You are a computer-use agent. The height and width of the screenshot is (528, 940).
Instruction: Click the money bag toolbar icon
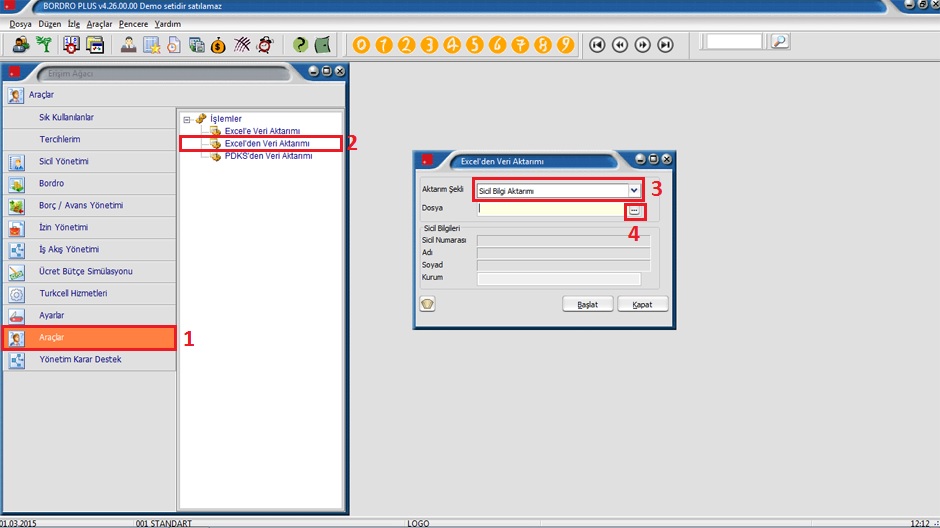[x=218, y=45]
